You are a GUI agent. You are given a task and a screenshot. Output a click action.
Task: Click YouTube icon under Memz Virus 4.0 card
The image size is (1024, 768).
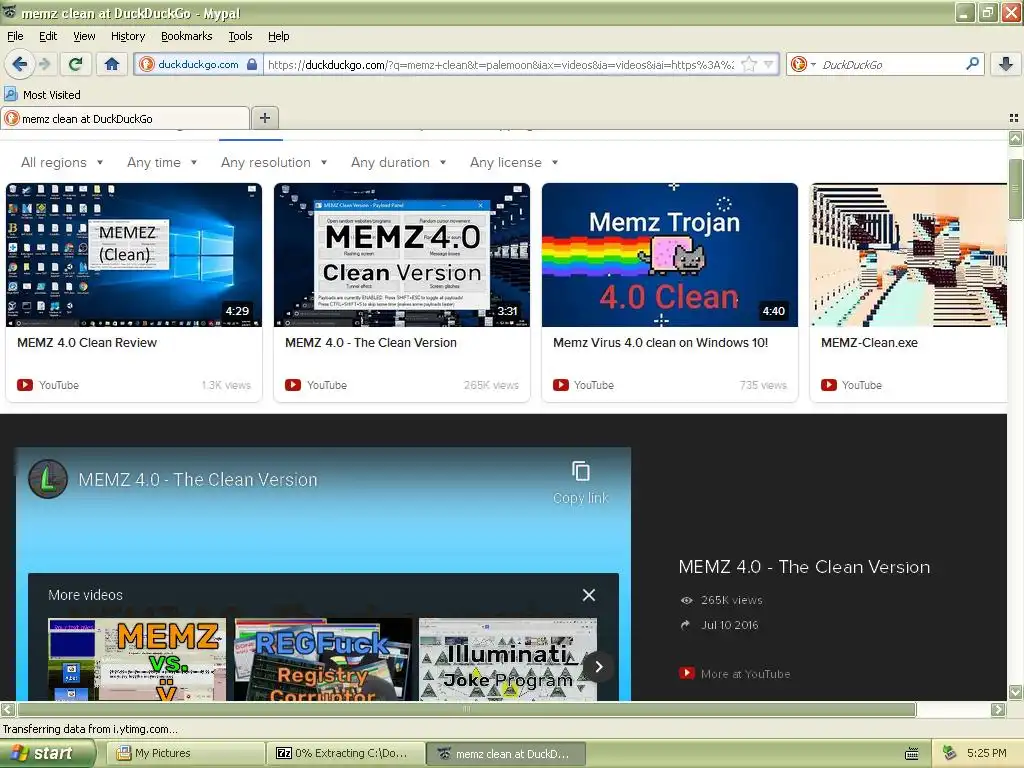(x=560, y=385)
